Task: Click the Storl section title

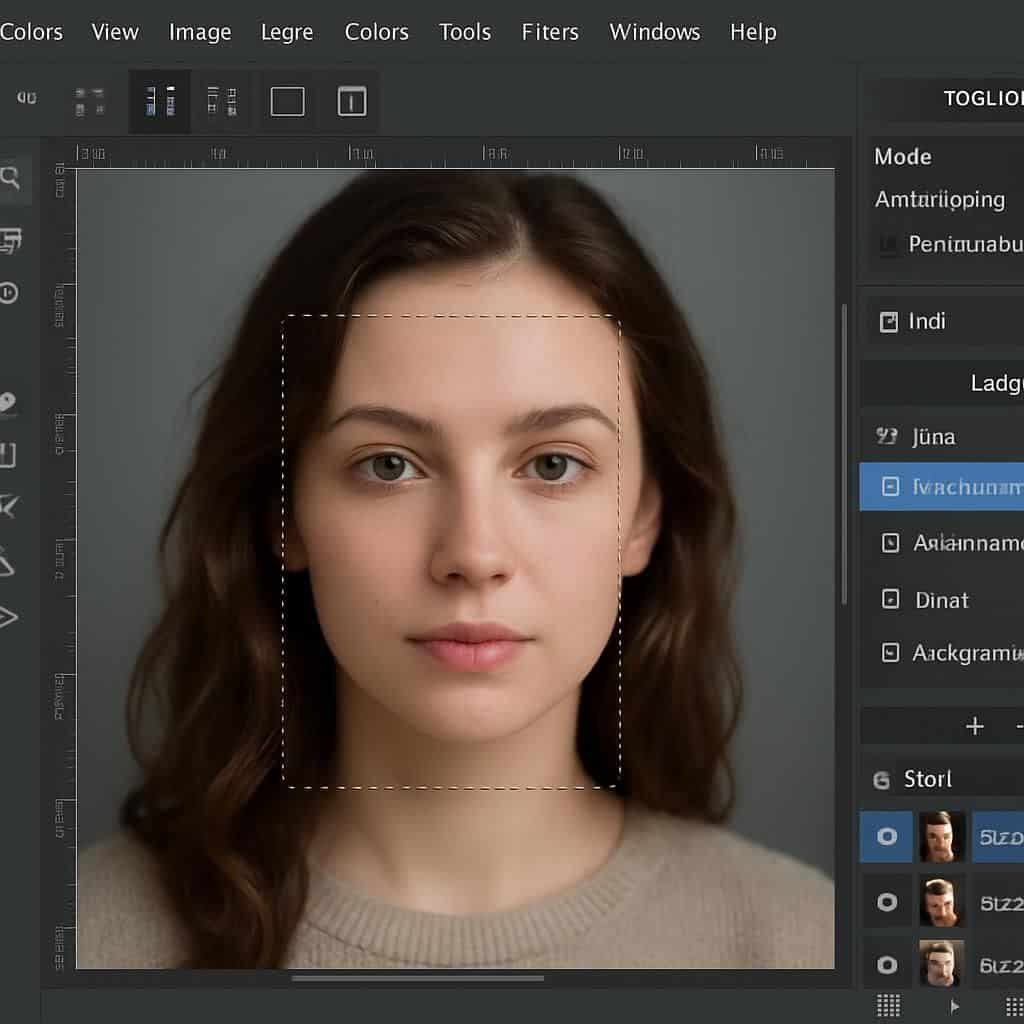Action: point(927,779)
